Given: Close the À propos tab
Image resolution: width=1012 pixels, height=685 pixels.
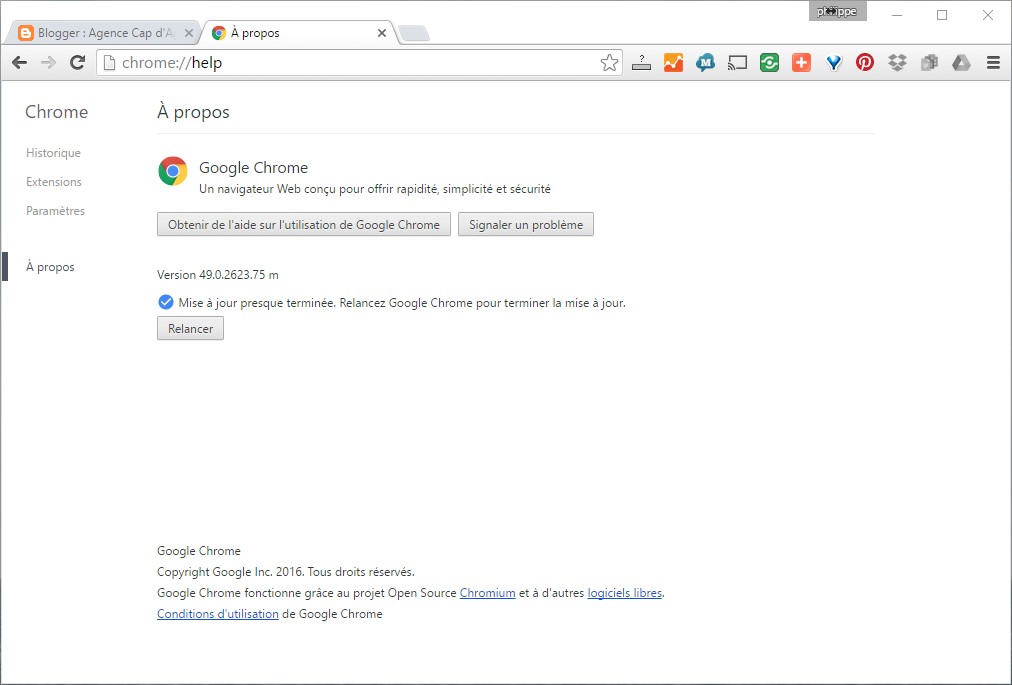Looking at the screenshot, I should coord(381,33).
